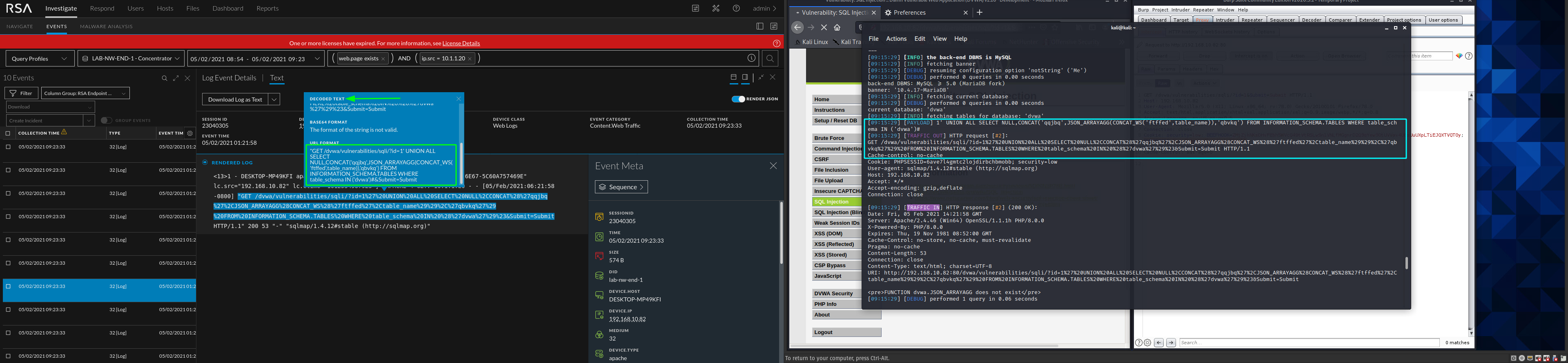Remove the ip.src = 10.1.1.20 filter

[x=470, y=58]
